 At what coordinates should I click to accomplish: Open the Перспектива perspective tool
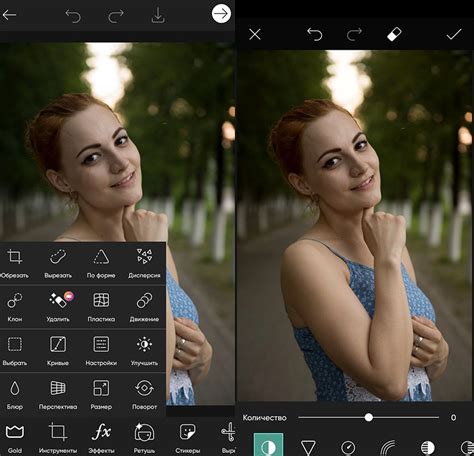58,395
